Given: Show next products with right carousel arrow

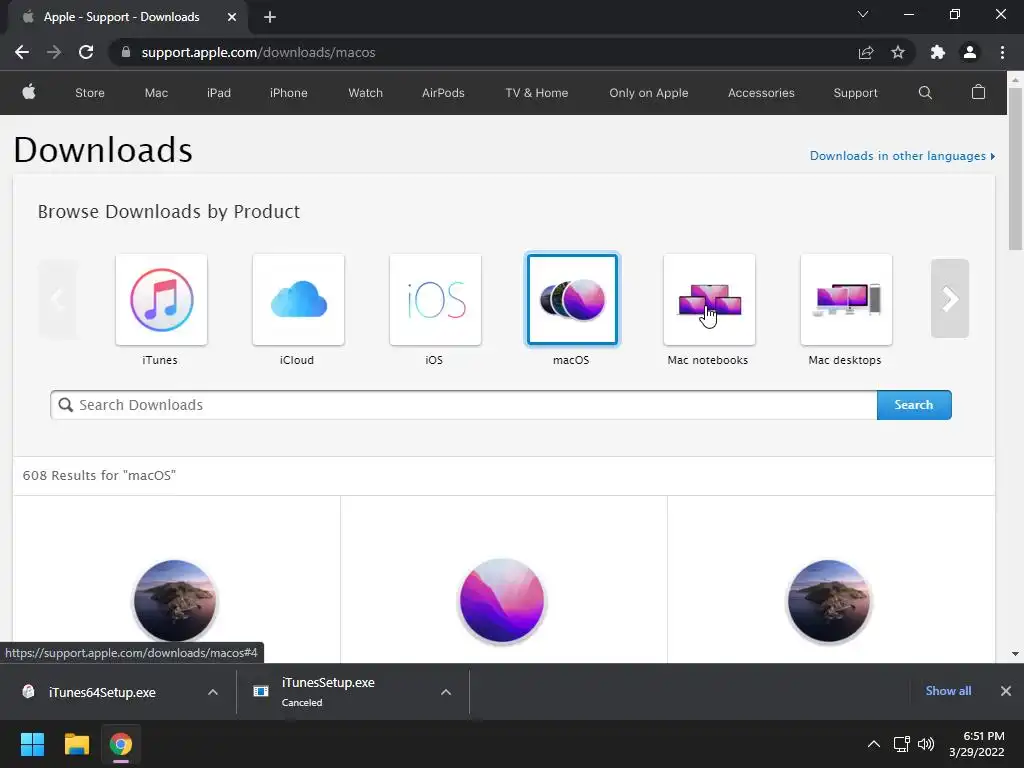Looking at the screenshot, I should 950,298.
